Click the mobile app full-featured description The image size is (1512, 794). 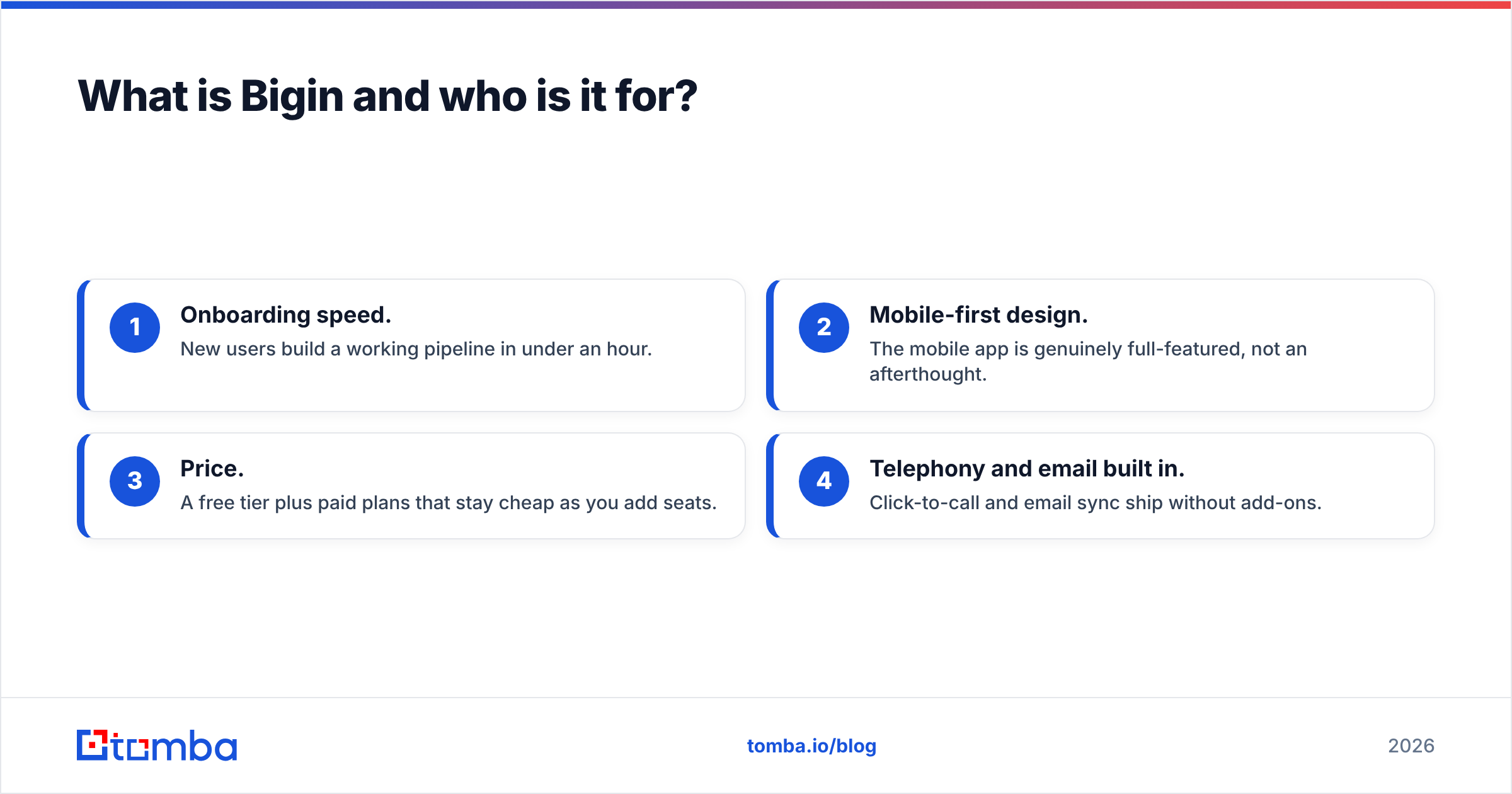click(1088, 361)
